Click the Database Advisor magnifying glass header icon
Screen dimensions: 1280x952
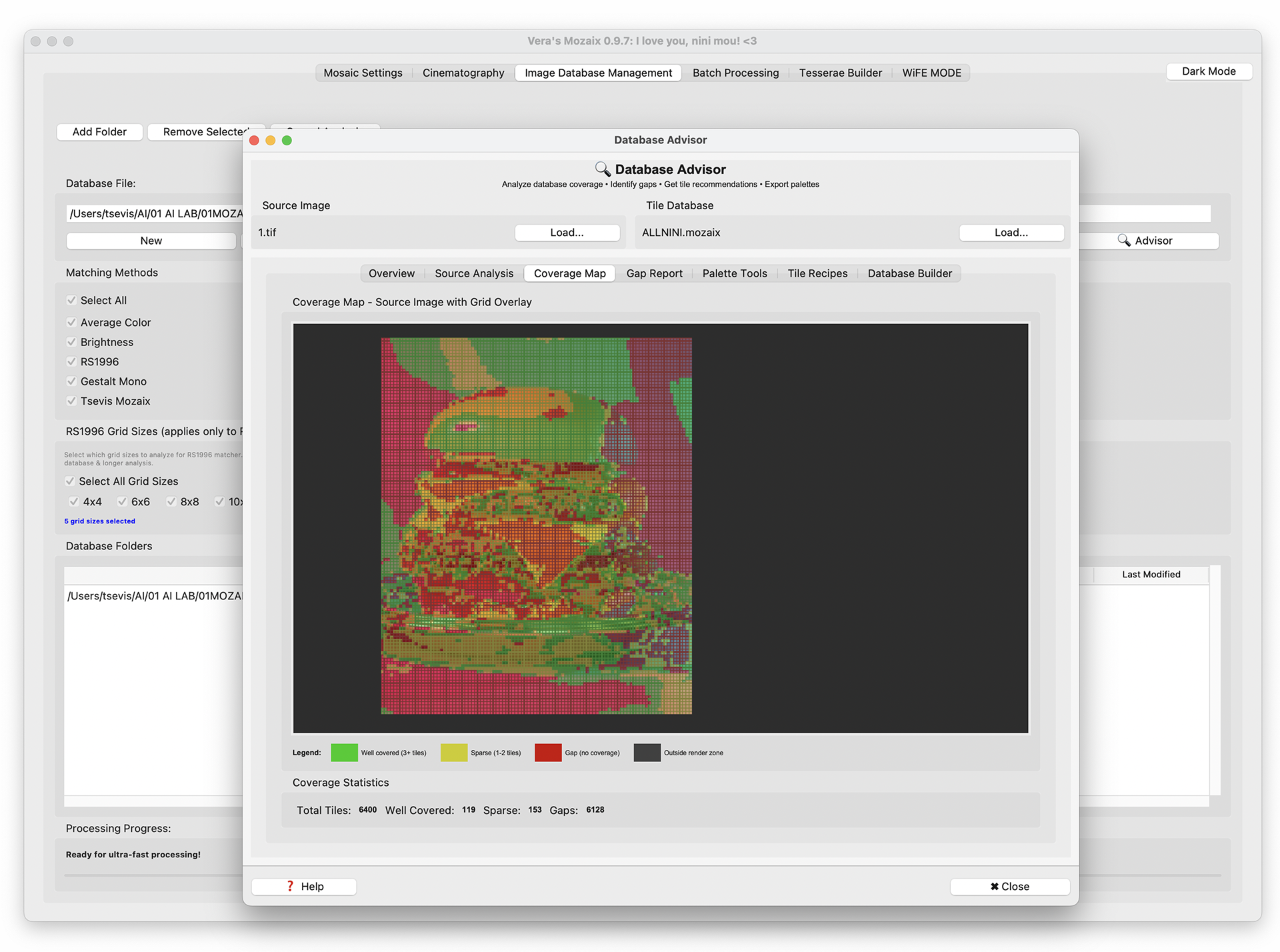pyautogui.click(x=603, y=169)
